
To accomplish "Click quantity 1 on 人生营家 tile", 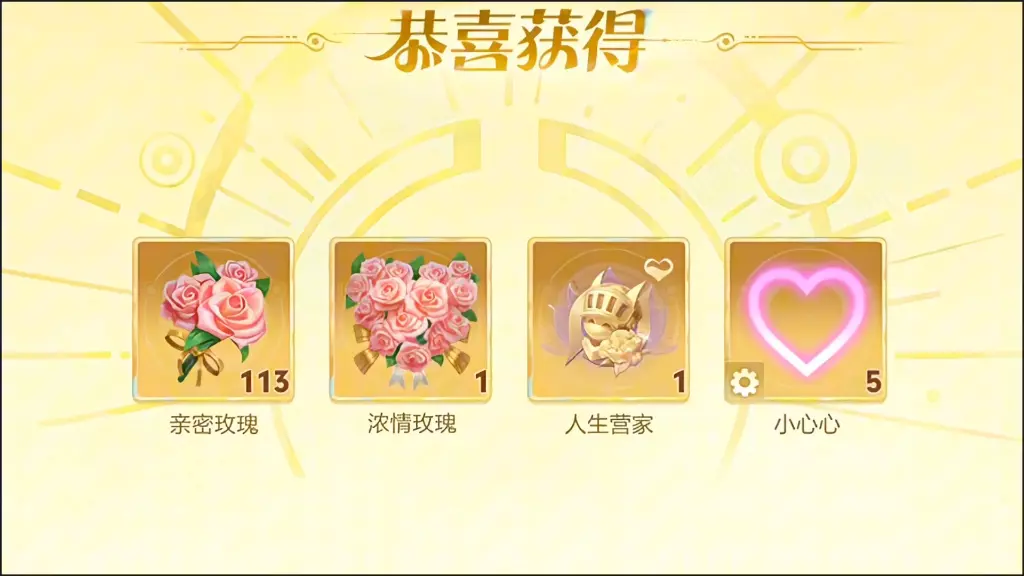I will (679, 382).
